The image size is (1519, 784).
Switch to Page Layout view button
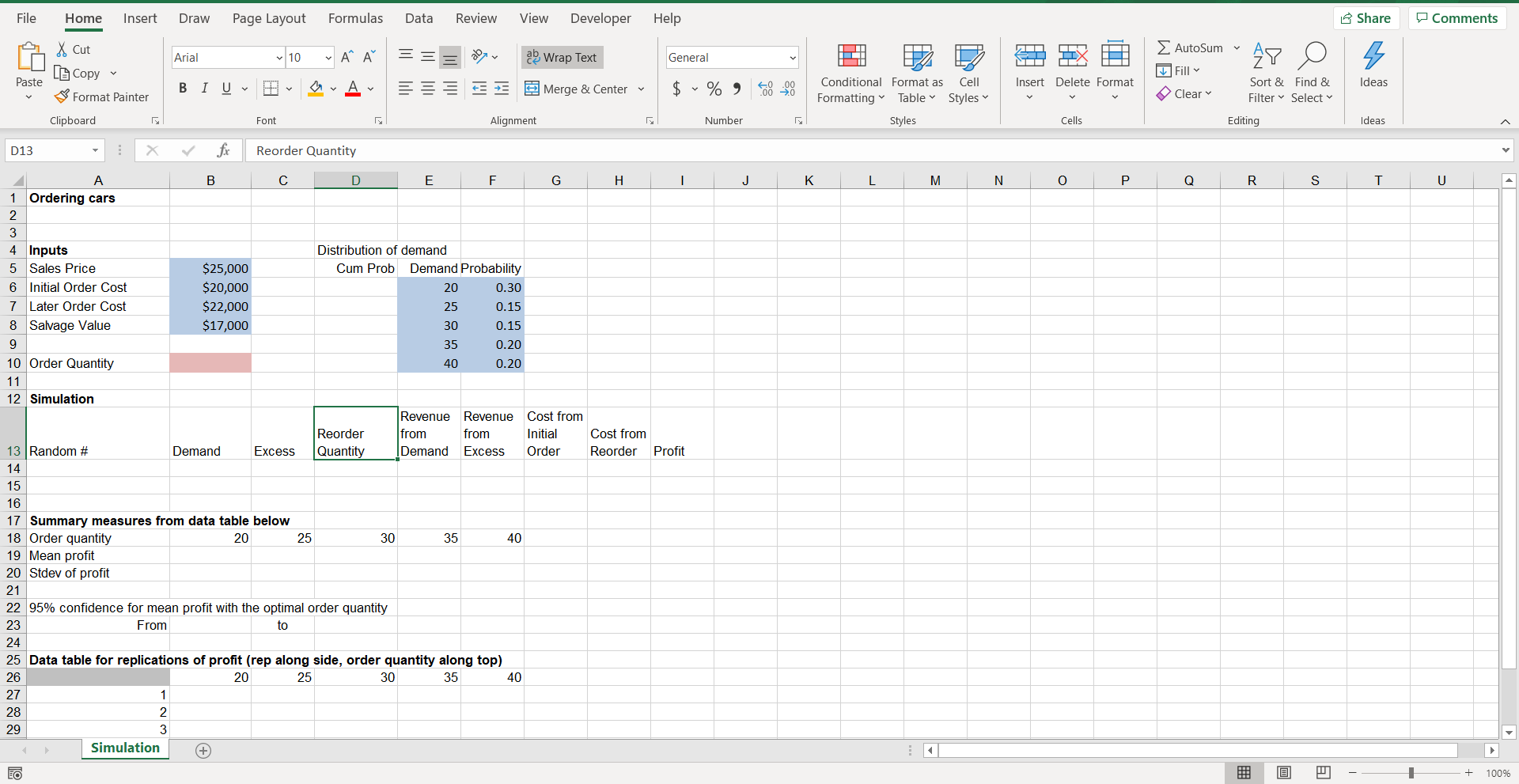(1284, 773)
